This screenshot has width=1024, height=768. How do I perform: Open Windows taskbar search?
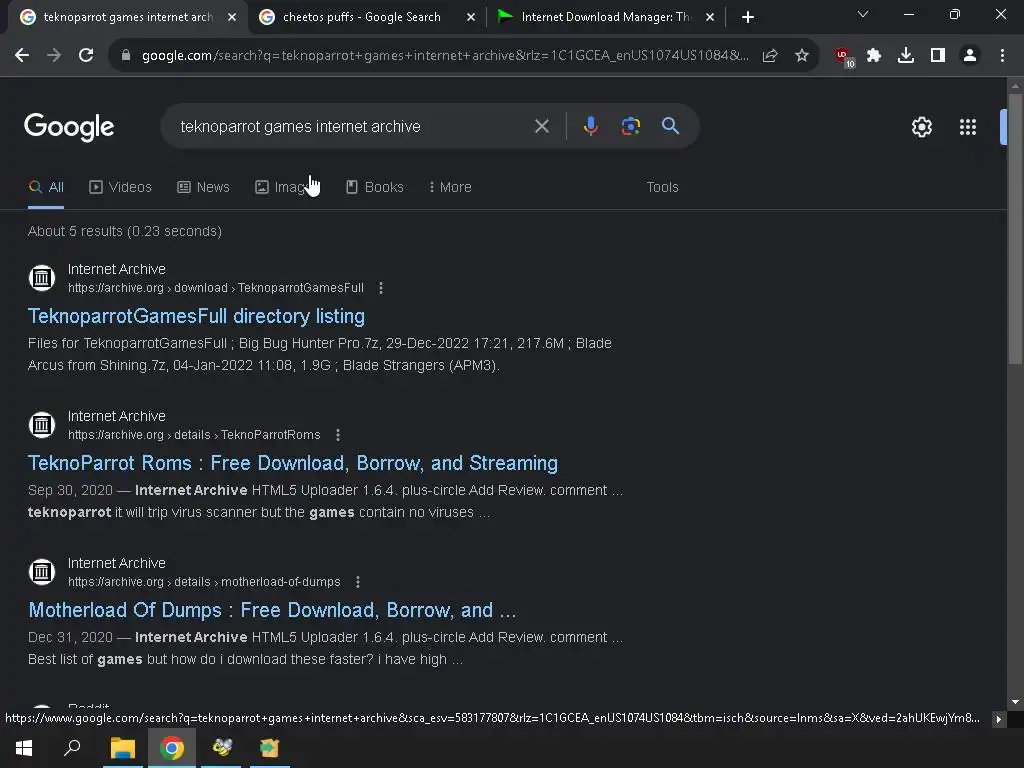(72, 748)
